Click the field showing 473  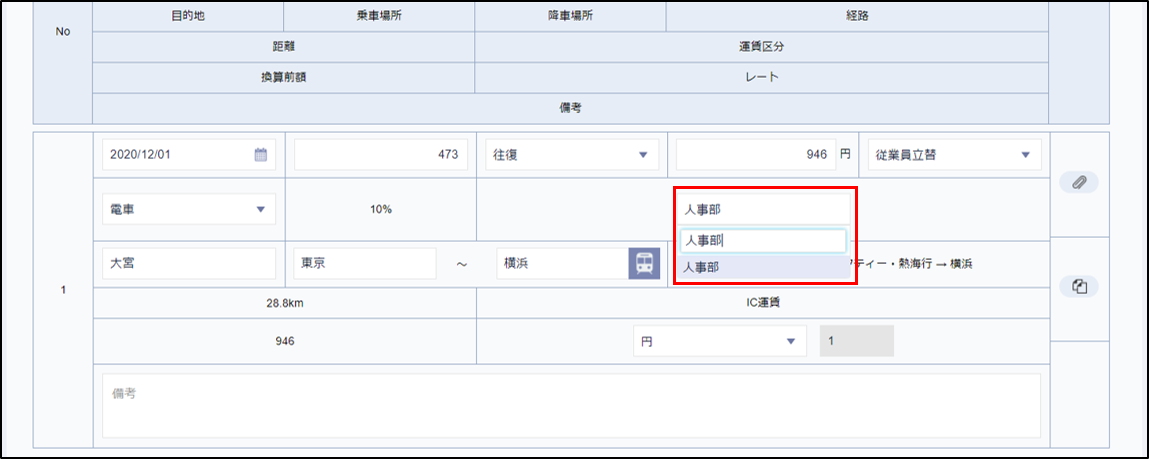(x=379, y=155)
